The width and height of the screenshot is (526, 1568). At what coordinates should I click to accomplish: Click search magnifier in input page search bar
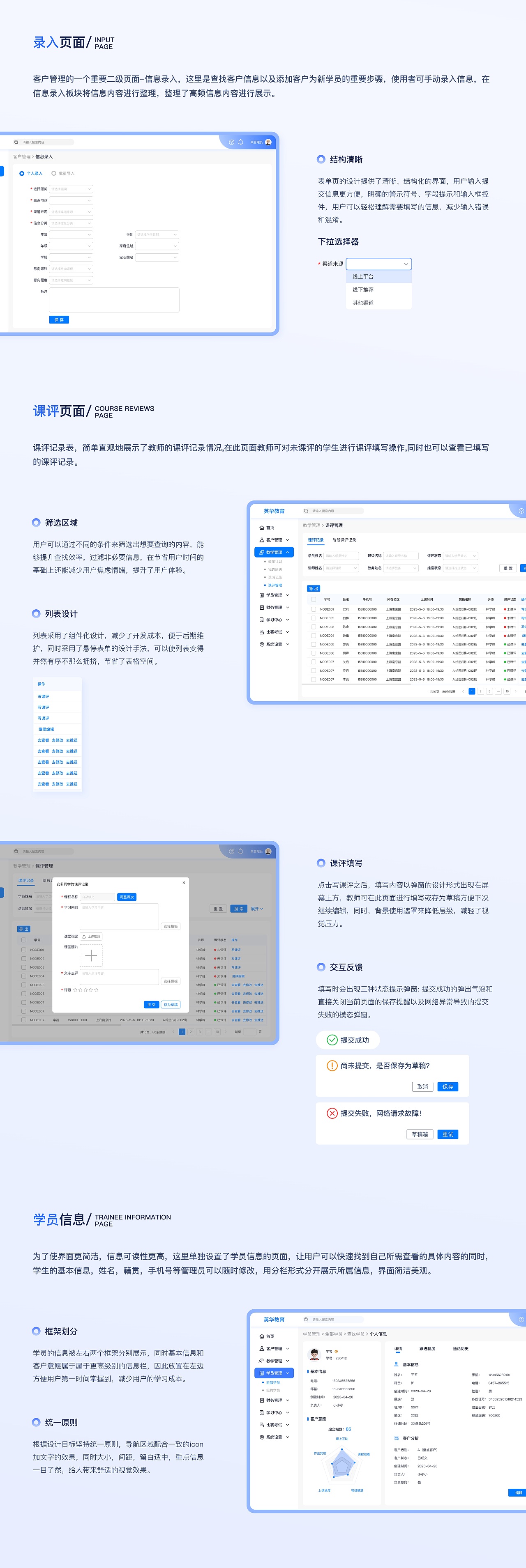click(16, 142)
